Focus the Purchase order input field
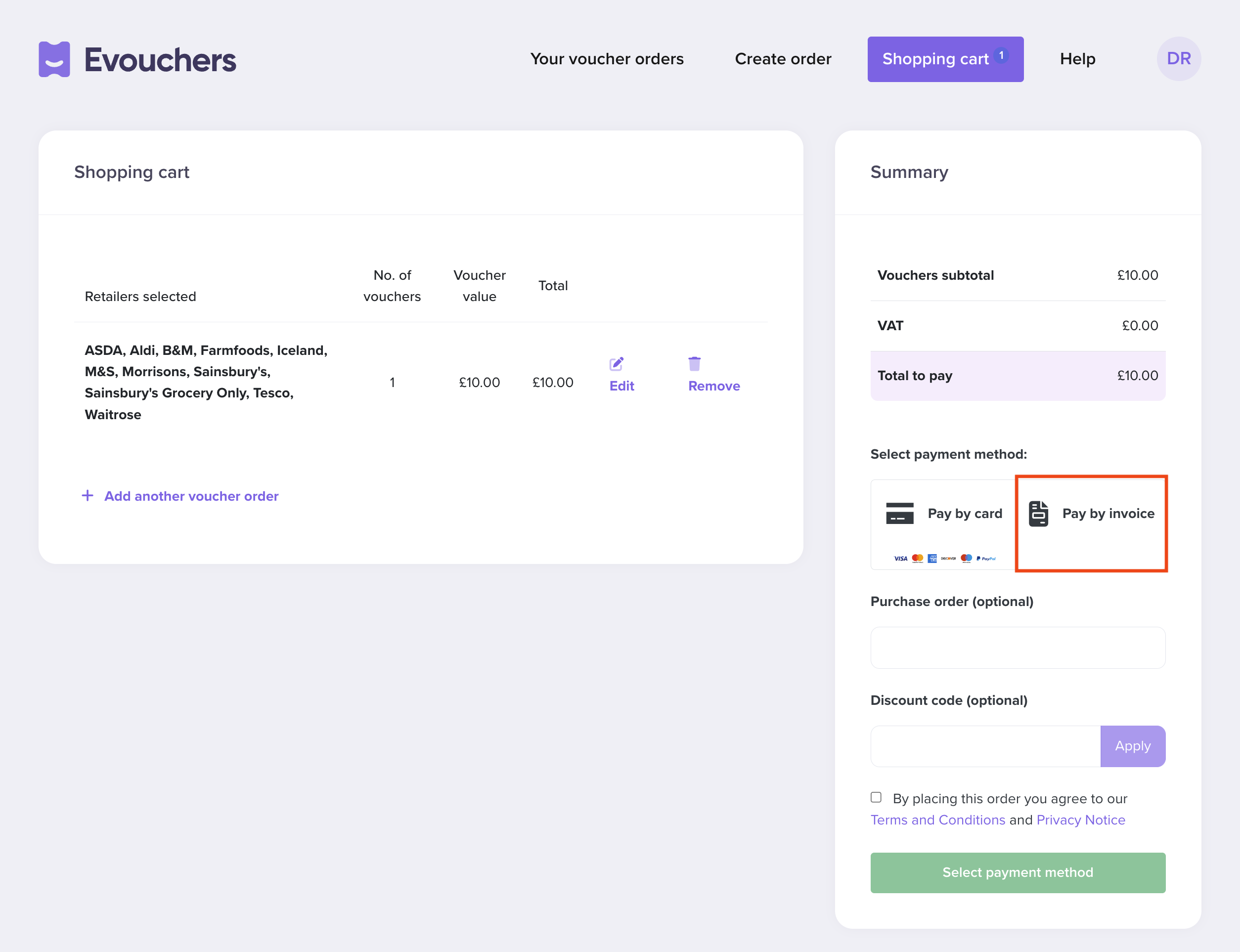The width and height of the screenshot is (1240, 952). tap(1018, 648)
